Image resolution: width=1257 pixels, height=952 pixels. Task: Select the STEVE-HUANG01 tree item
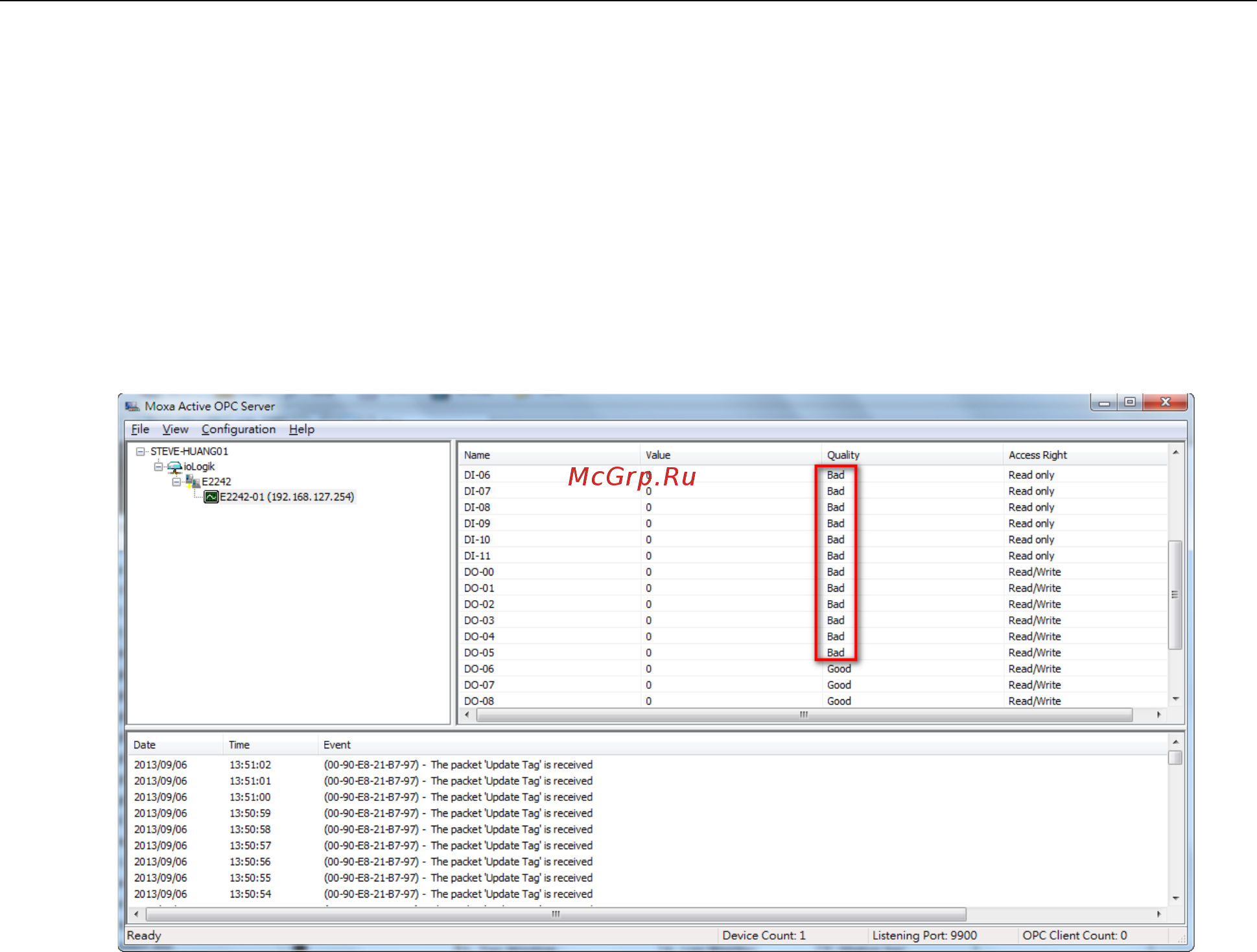tap(189, 451)
